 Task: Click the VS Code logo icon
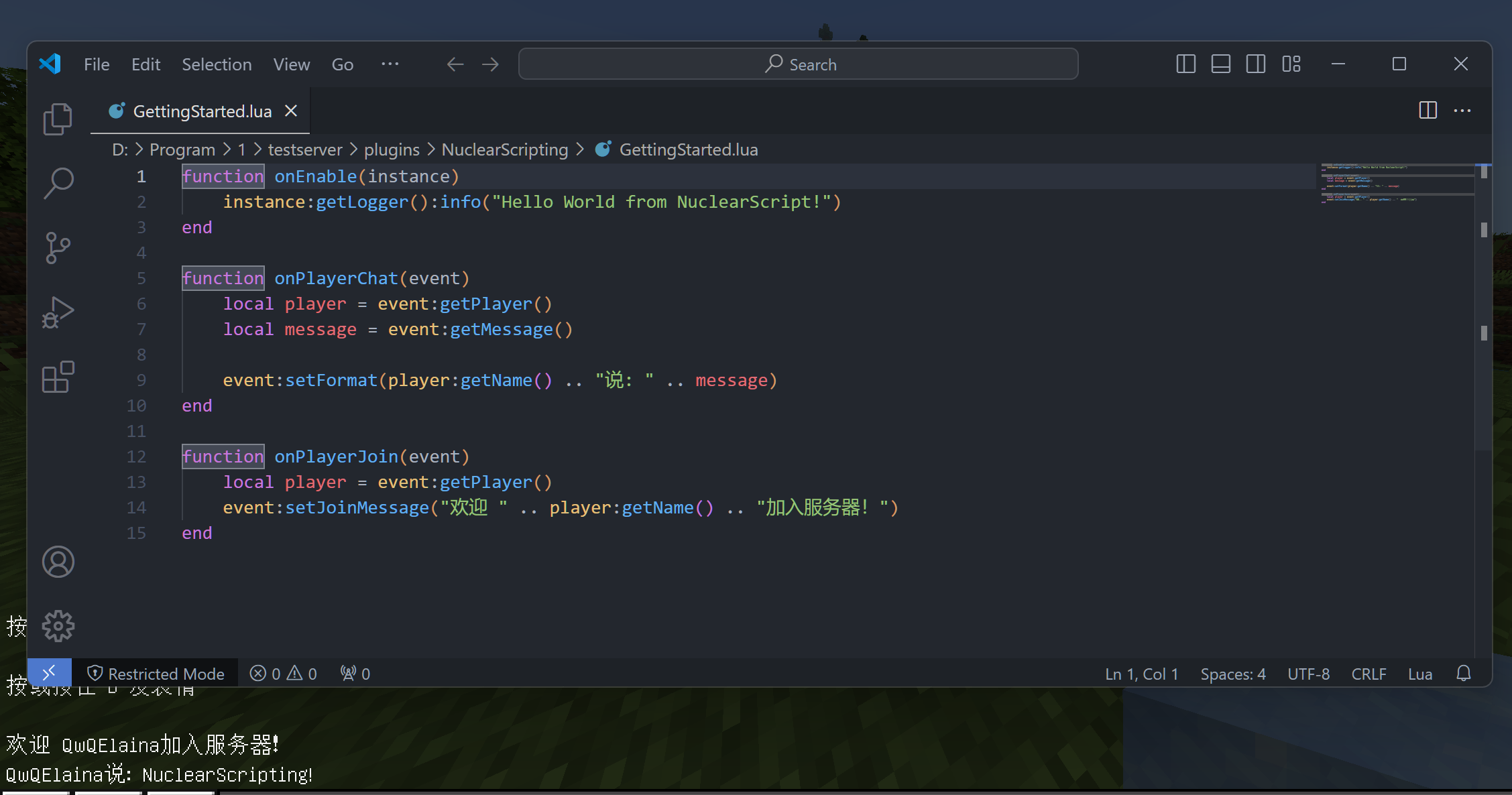coord(50,64)
